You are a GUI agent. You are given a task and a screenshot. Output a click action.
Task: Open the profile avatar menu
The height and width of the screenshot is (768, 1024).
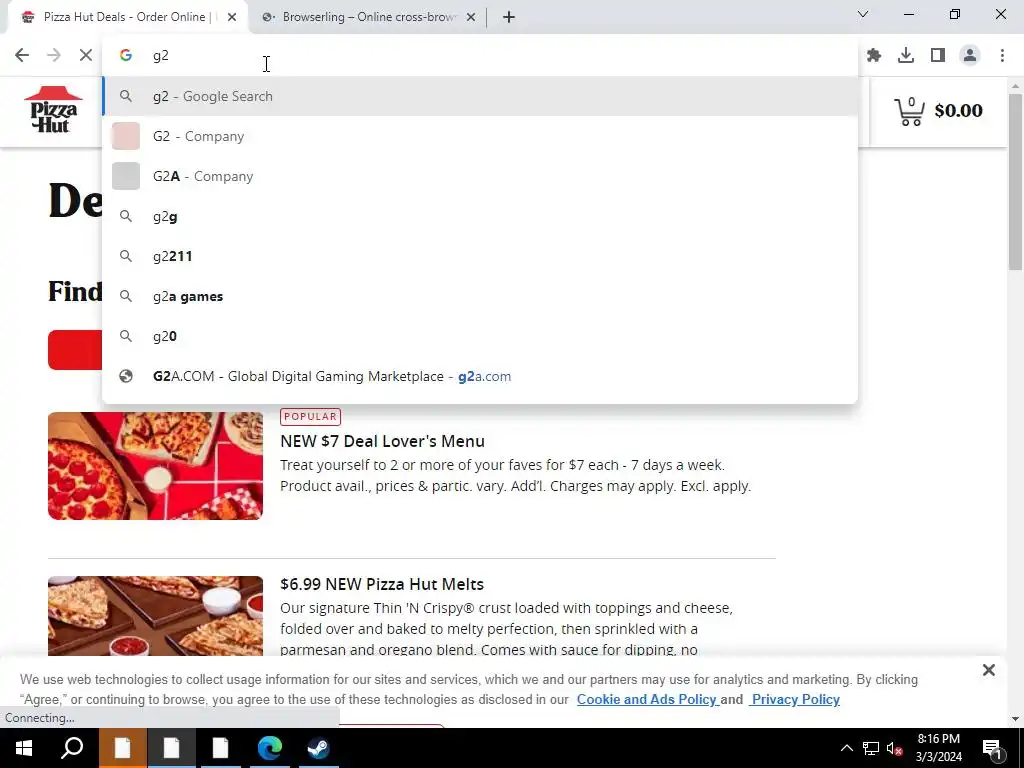point(970,56)
